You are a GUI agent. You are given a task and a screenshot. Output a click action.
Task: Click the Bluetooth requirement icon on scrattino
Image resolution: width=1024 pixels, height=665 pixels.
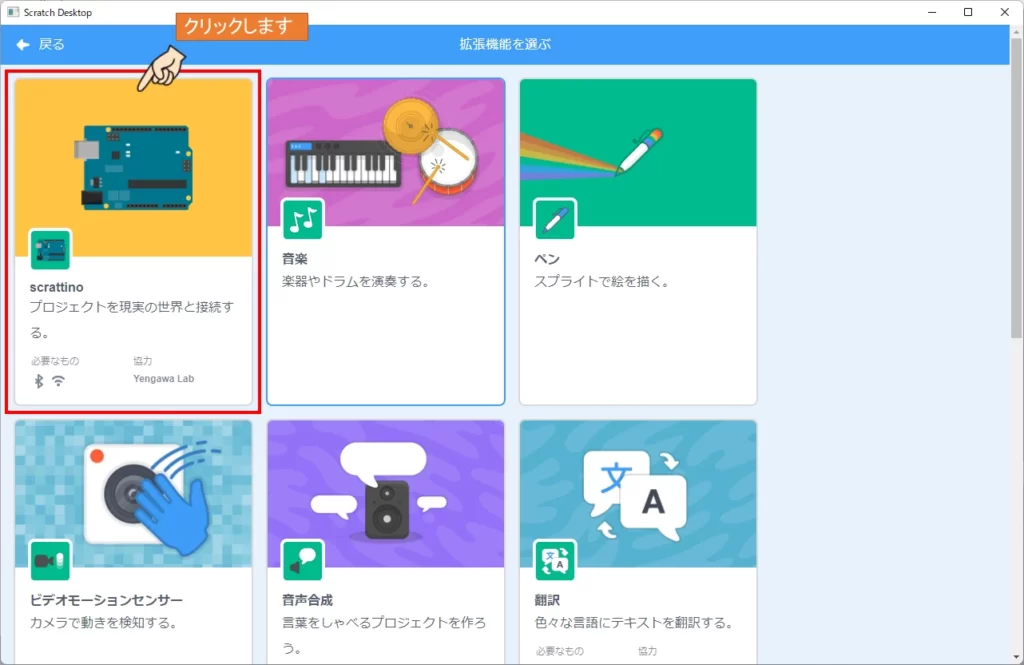39,381
